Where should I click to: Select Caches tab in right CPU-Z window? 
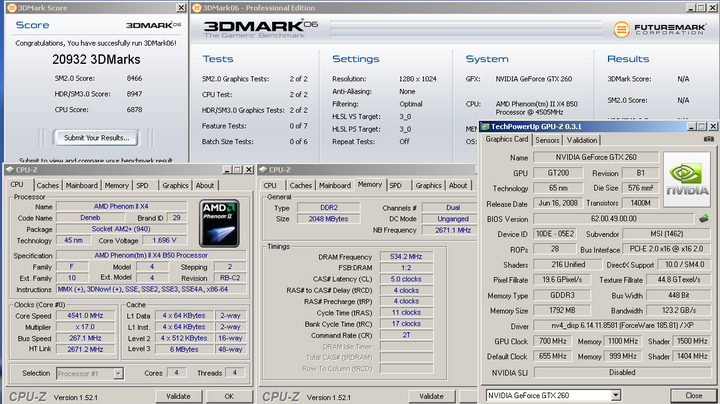pos(301,185)
